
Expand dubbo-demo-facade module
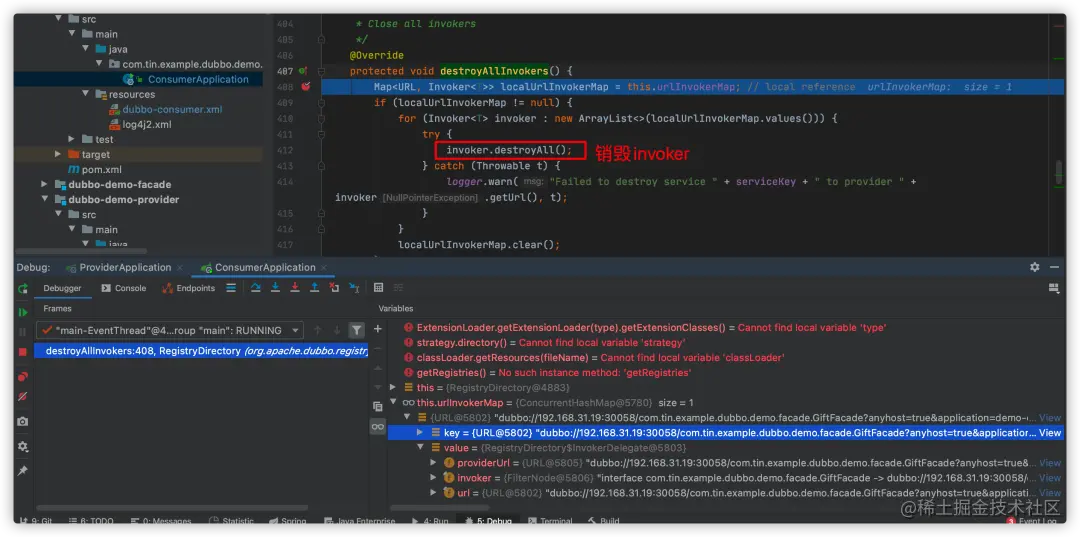pos(45,185)
